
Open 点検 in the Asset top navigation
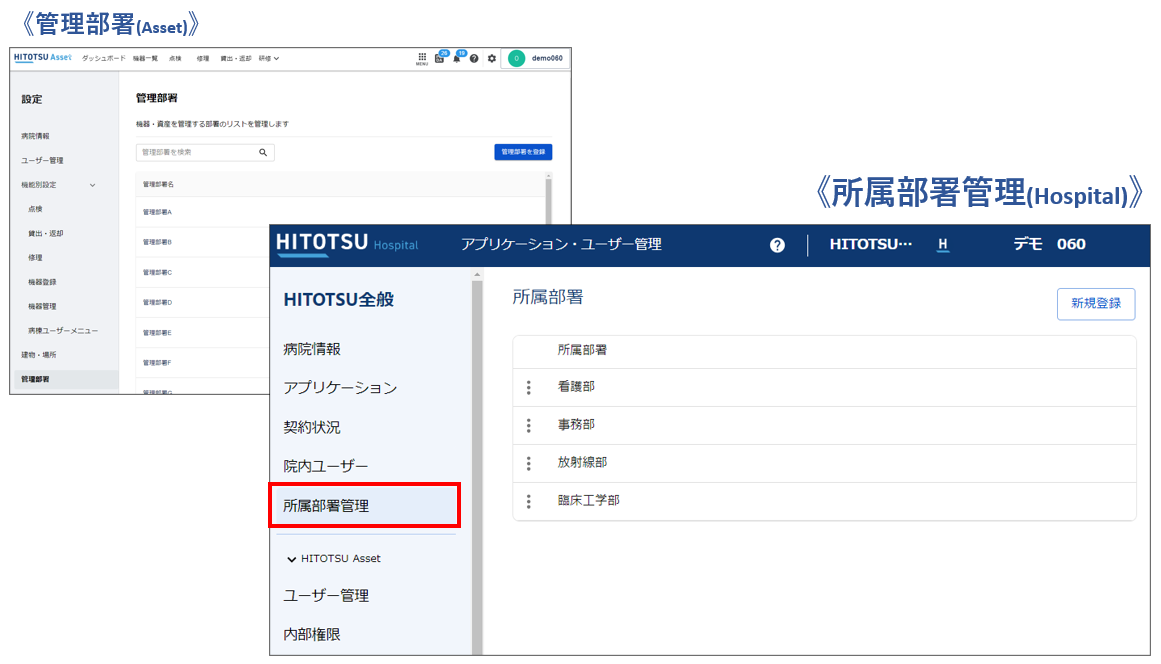point(175,58)
